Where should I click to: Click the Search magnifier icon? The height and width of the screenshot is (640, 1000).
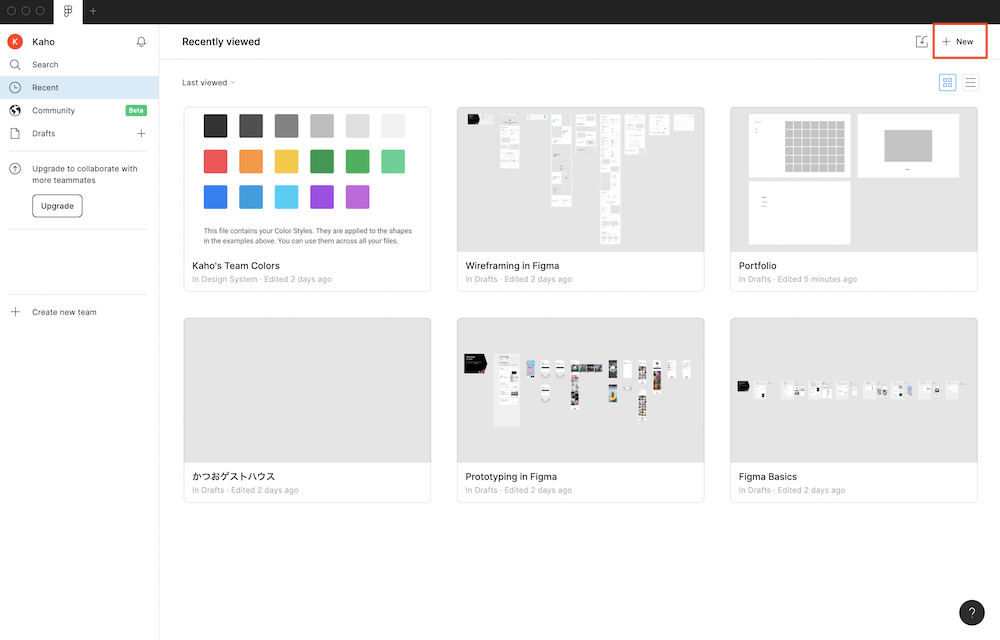(15, 64)
